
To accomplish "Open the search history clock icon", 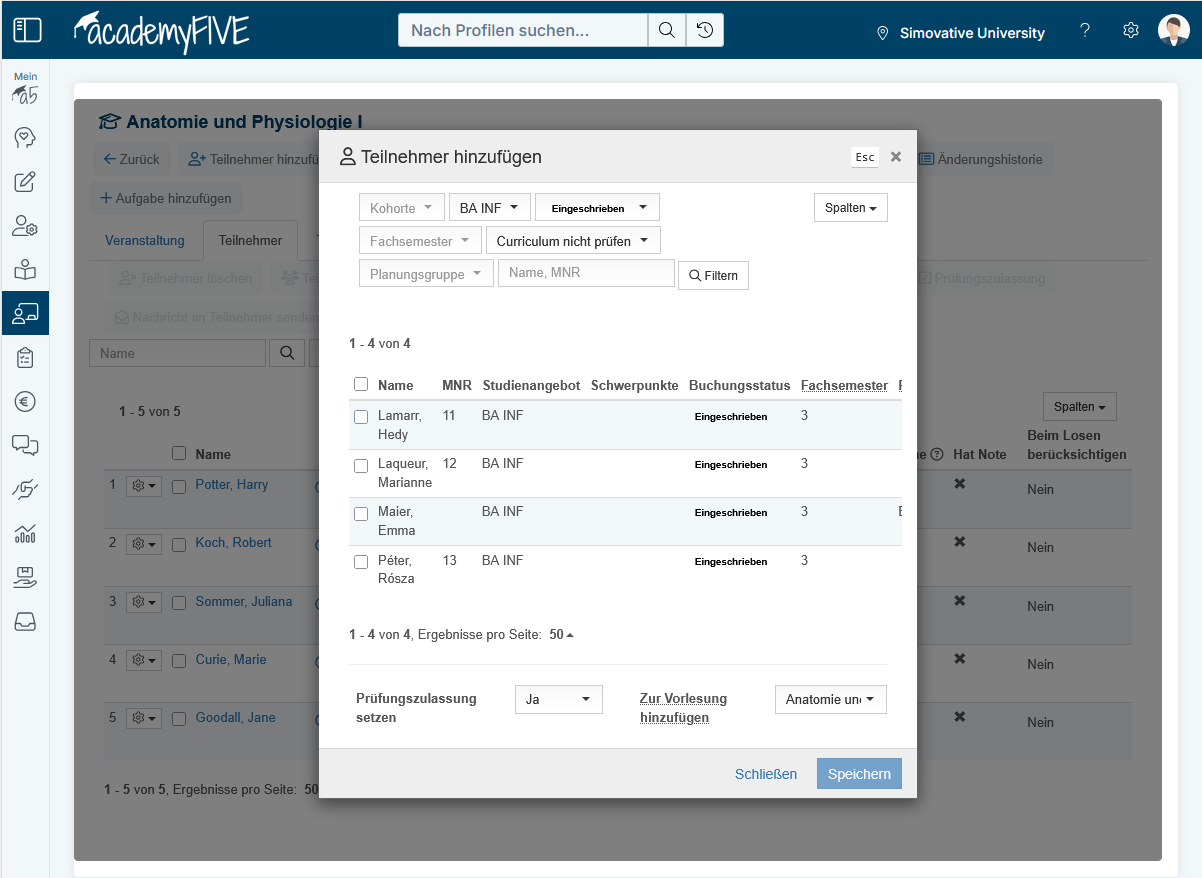I will pyautogui.click(x=705, y=30).
